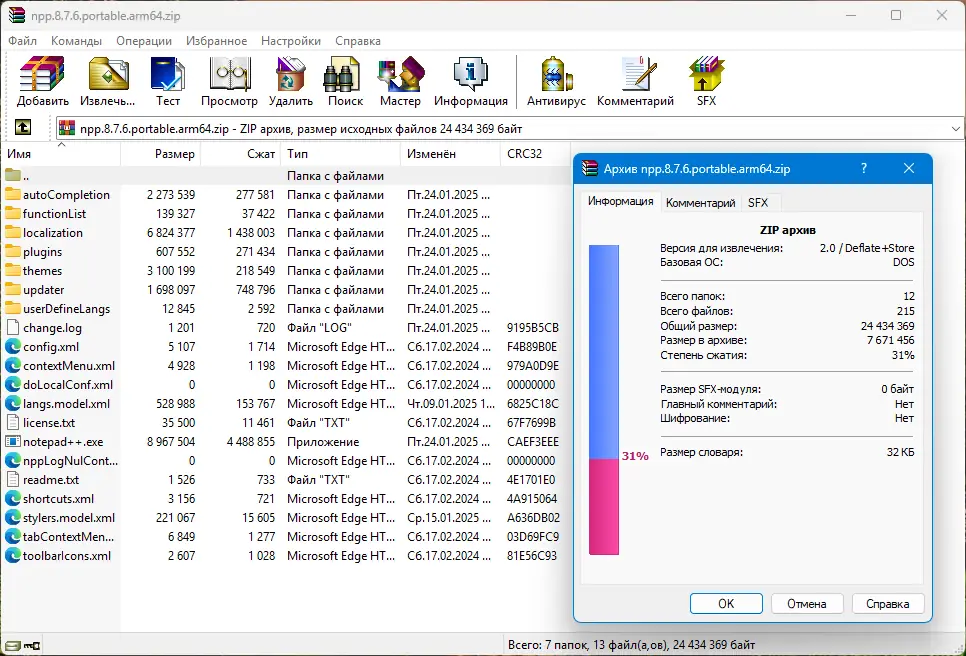Select the Информация dialog tab
This screenshot has height=656, width=966.
point(620,201)
